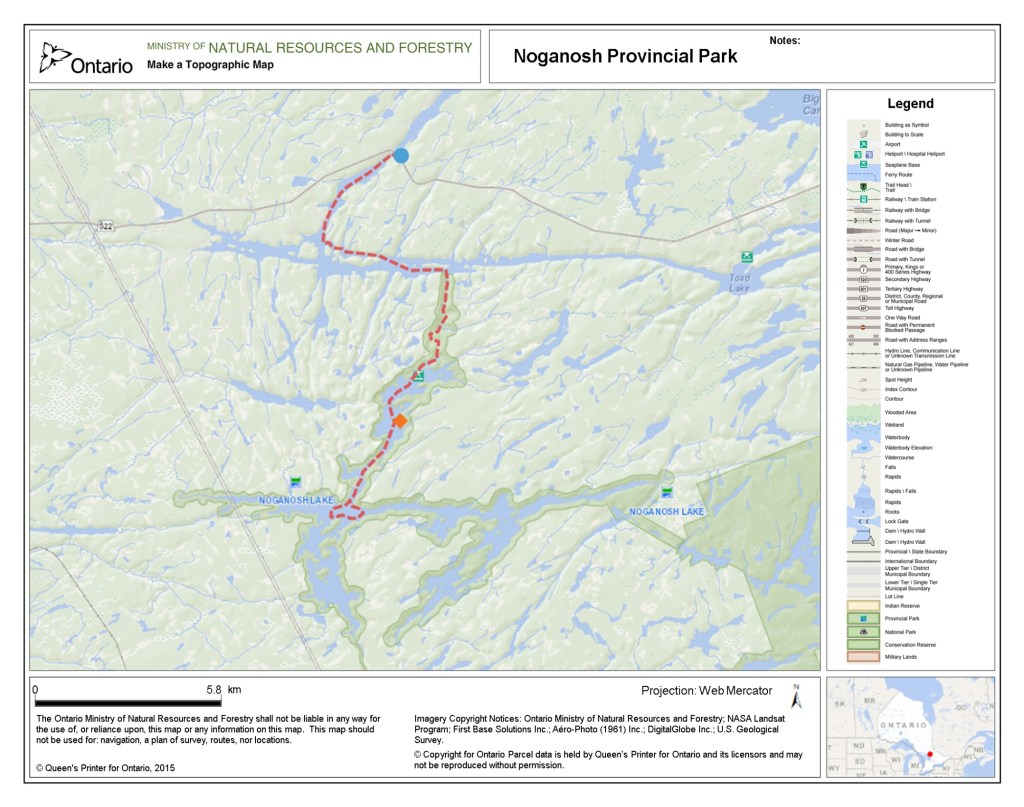Click the Railway Train Station legend icon

pos(864,199)
